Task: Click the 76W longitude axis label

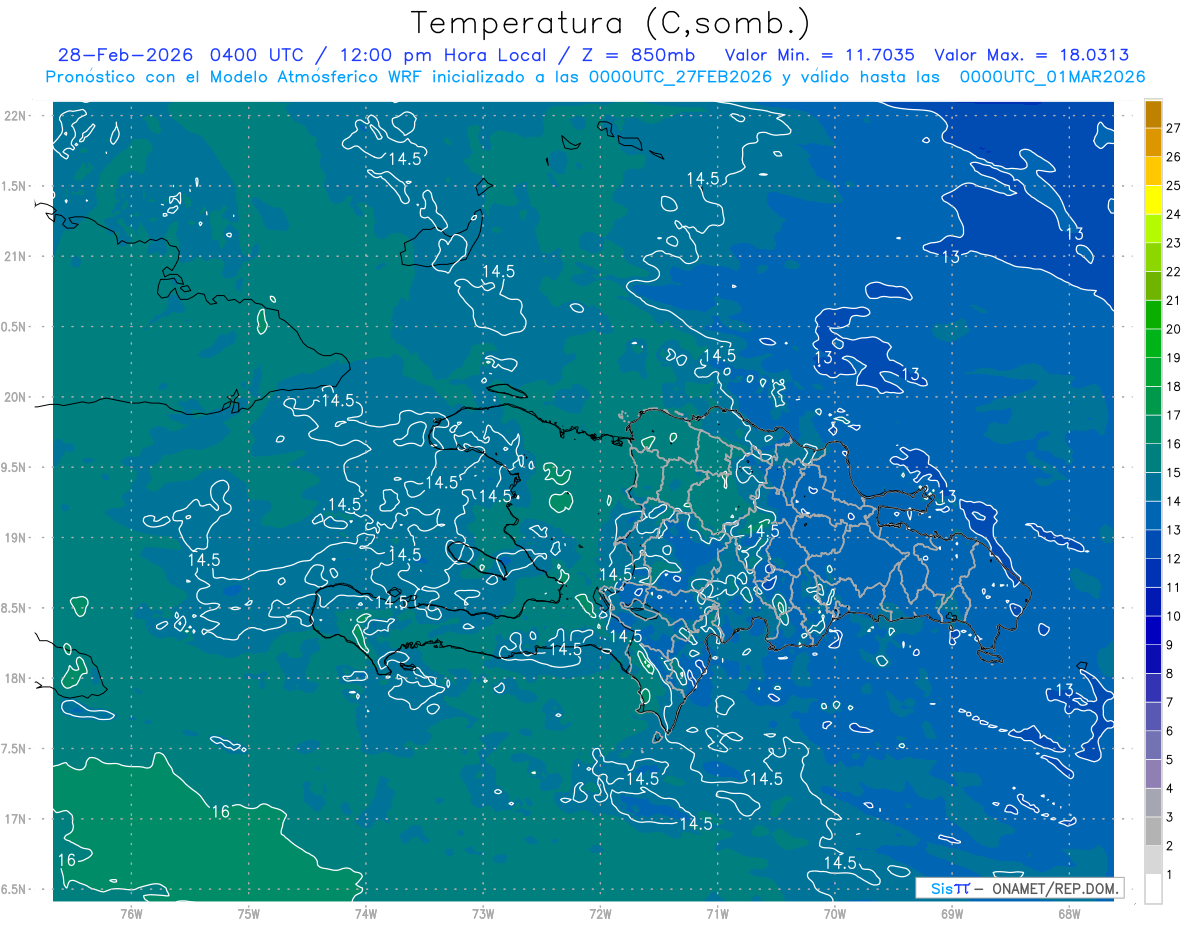Action: pyautogui.click(x=132, y=913)
